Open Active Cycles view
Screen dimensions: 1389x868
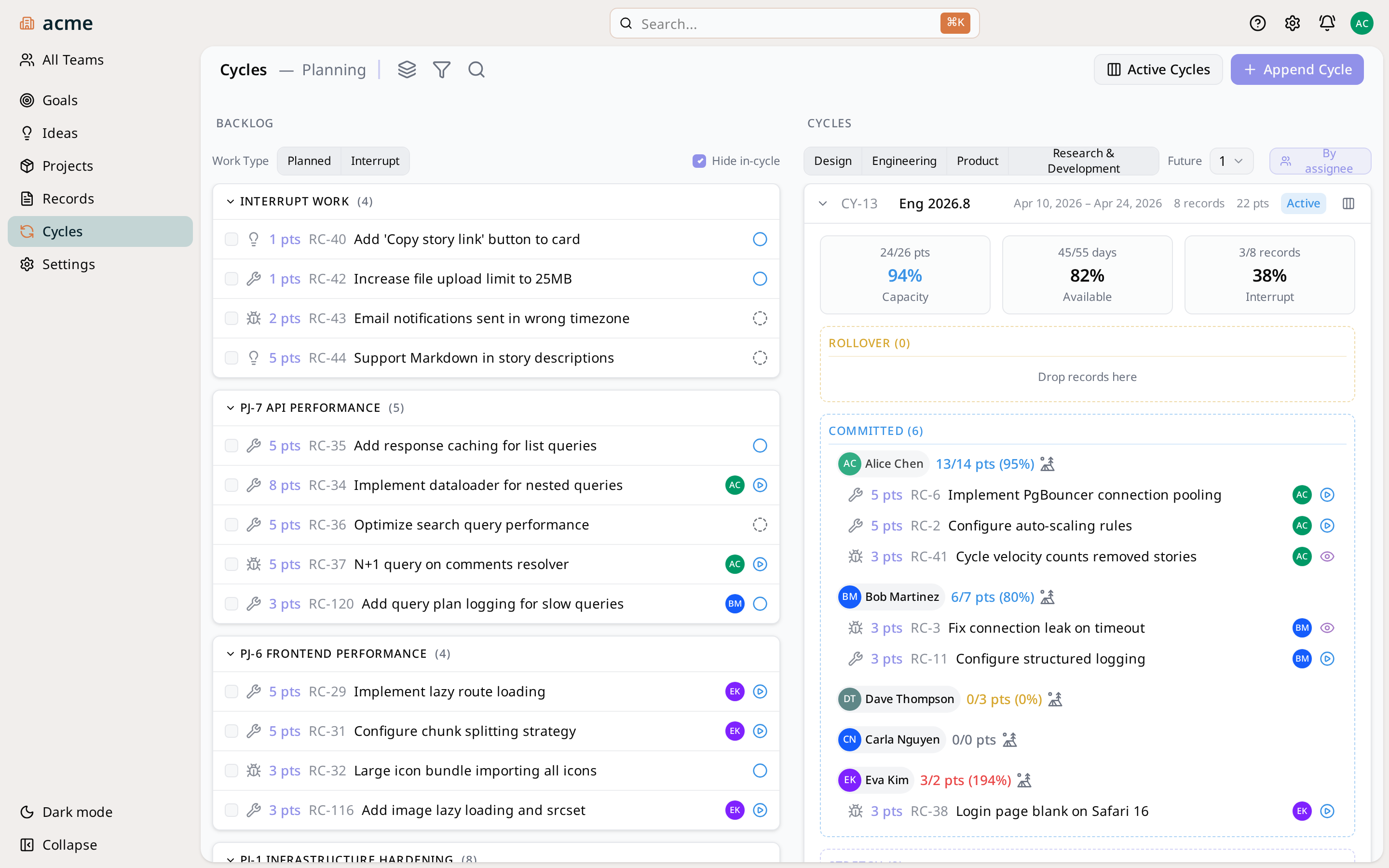[1158, 69]
